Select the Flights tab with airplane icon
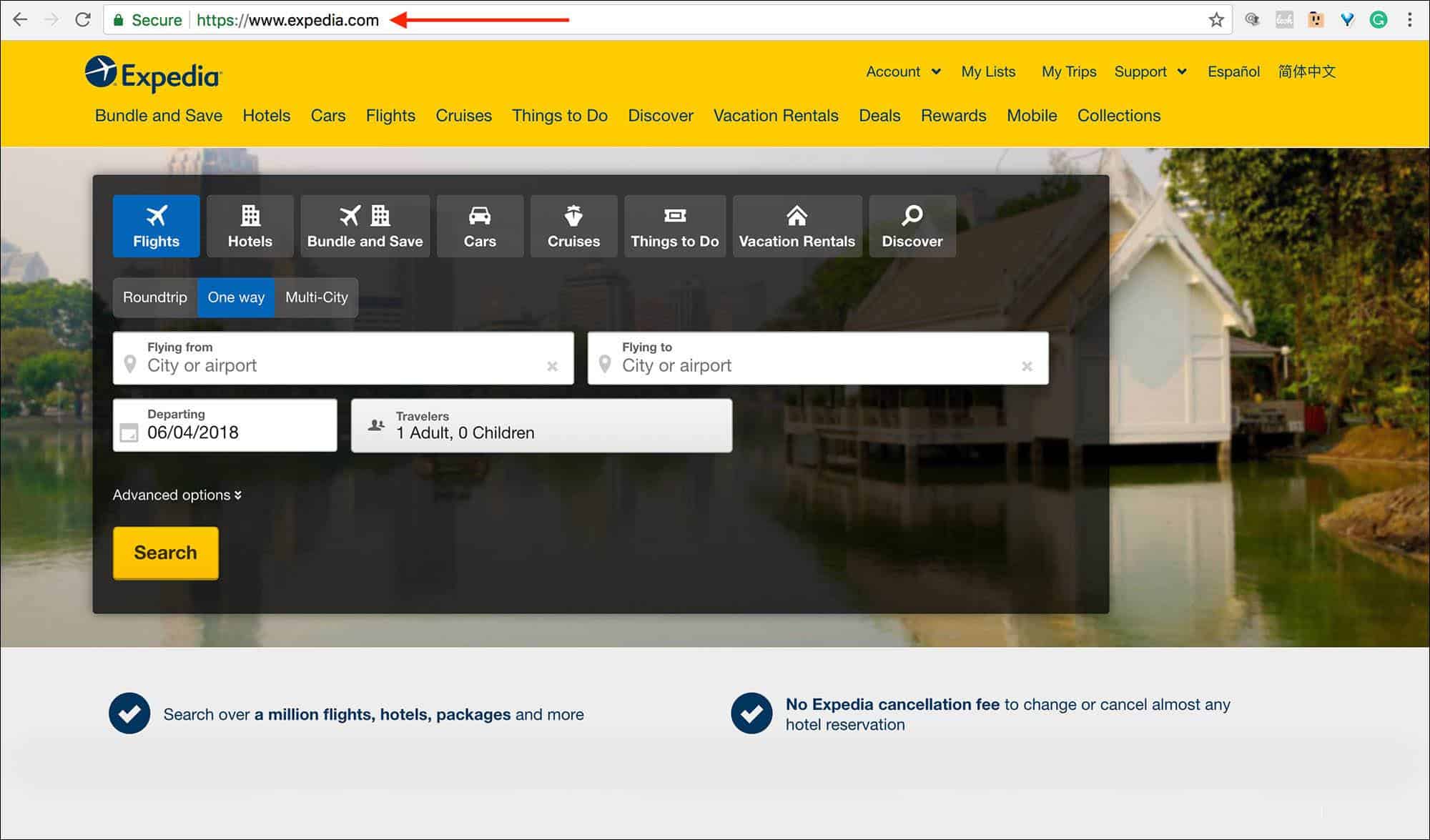Image resolution: width=1430 pixels, height=840 pixels. click(157, 226)
